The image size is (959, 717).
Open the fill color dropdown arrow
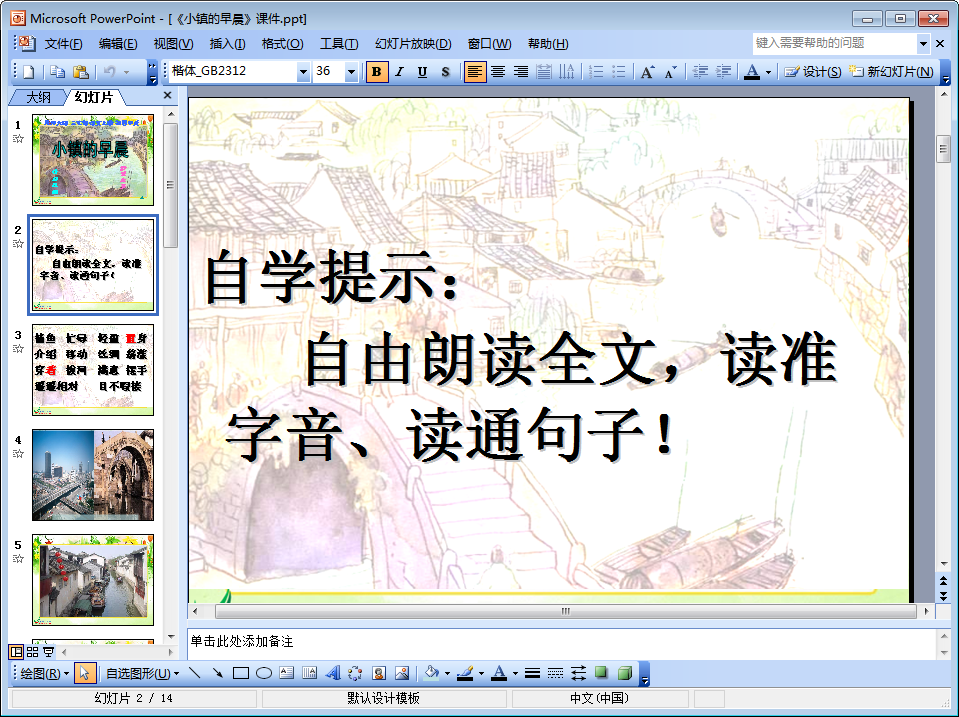click(x=447, y=674)
